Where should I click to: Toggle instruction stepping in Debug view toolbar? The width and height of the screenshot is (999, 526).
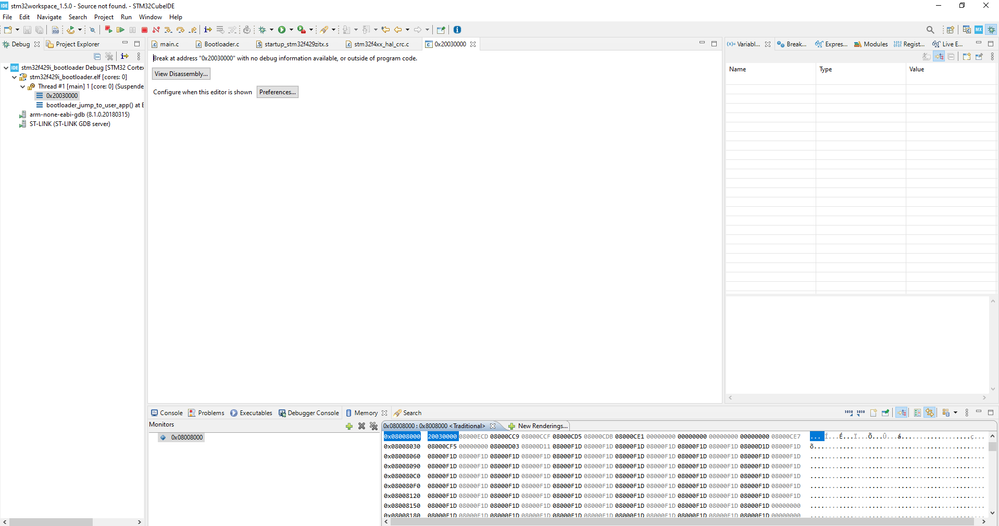[x=124, y=57]
